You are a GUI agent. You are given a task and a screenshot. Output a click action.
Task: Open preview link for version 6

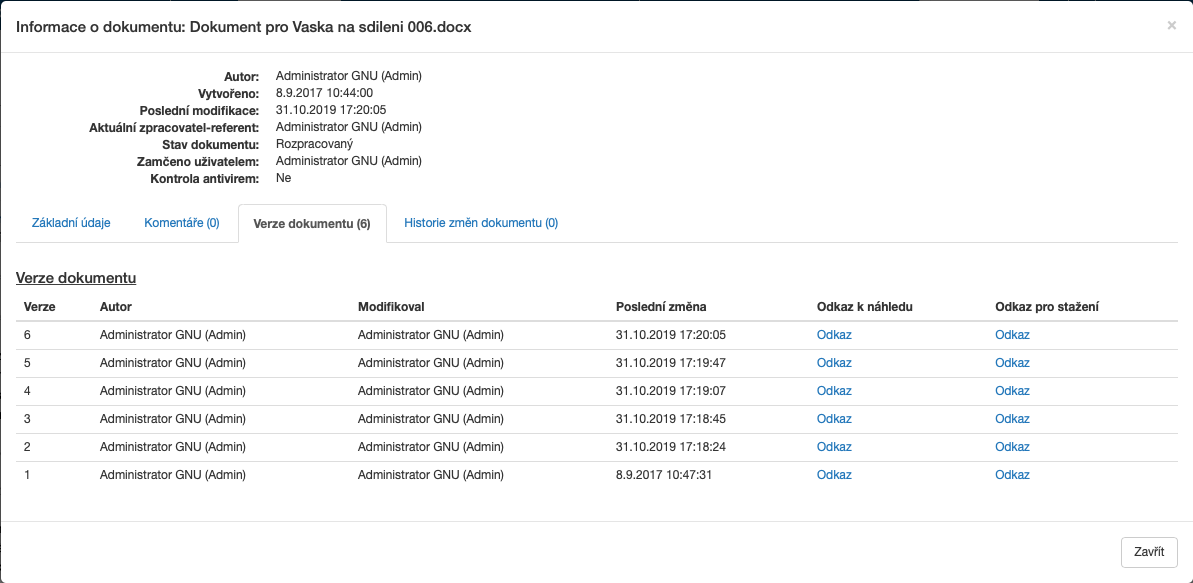coord(834,335)
